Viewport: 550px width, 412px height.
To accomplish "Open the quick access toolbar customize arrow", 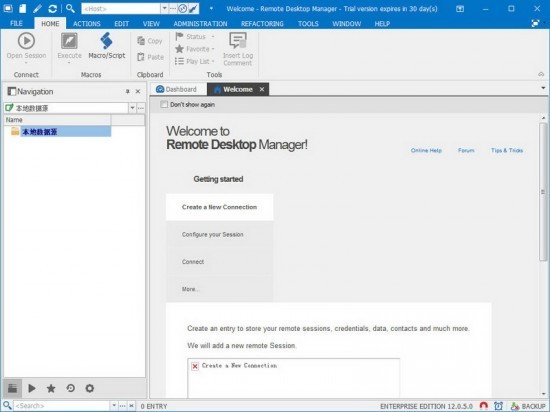I will click(x=211, y=8).
